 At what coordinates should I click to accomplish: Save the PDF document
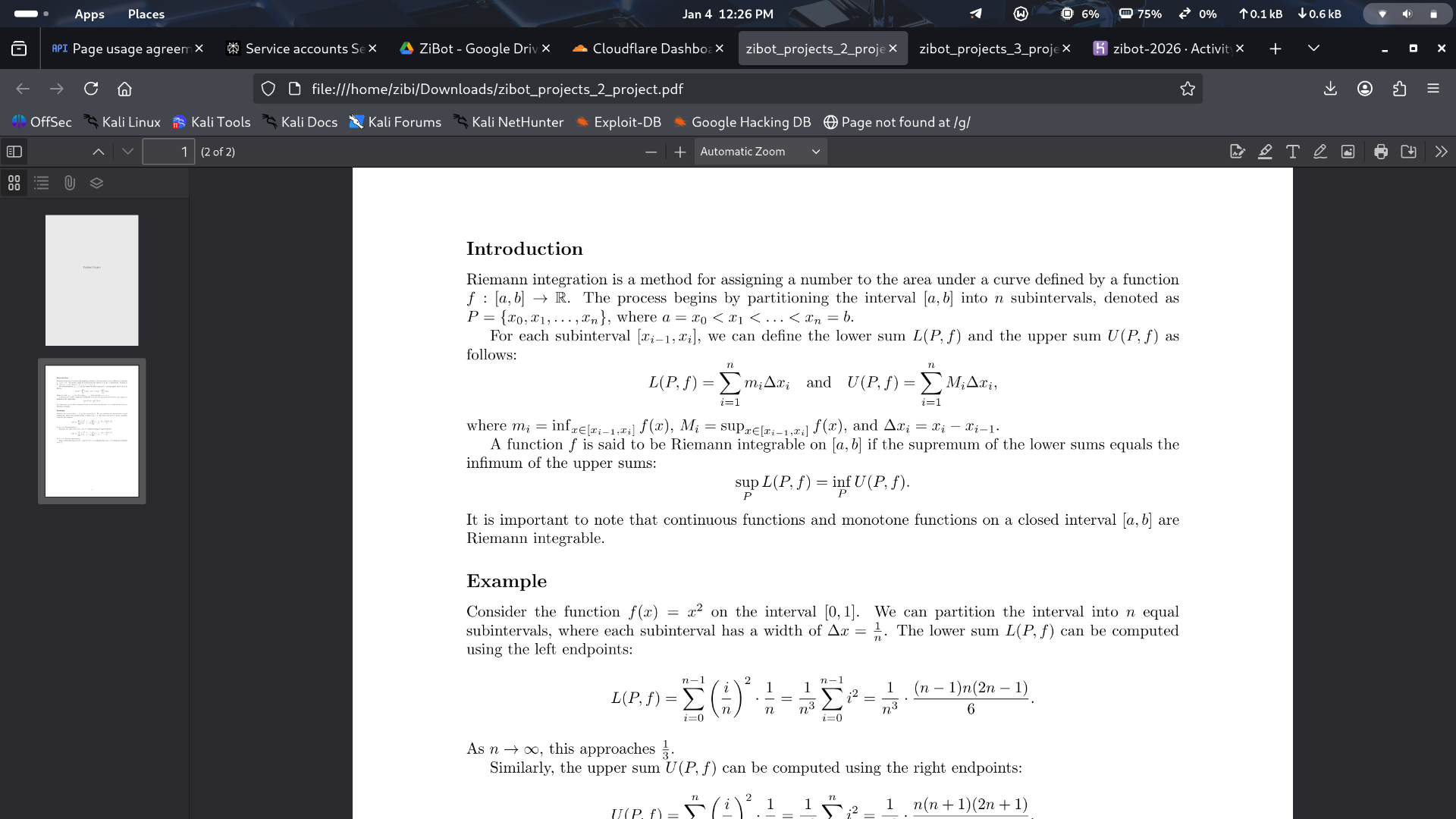(x=1408, y=152)
